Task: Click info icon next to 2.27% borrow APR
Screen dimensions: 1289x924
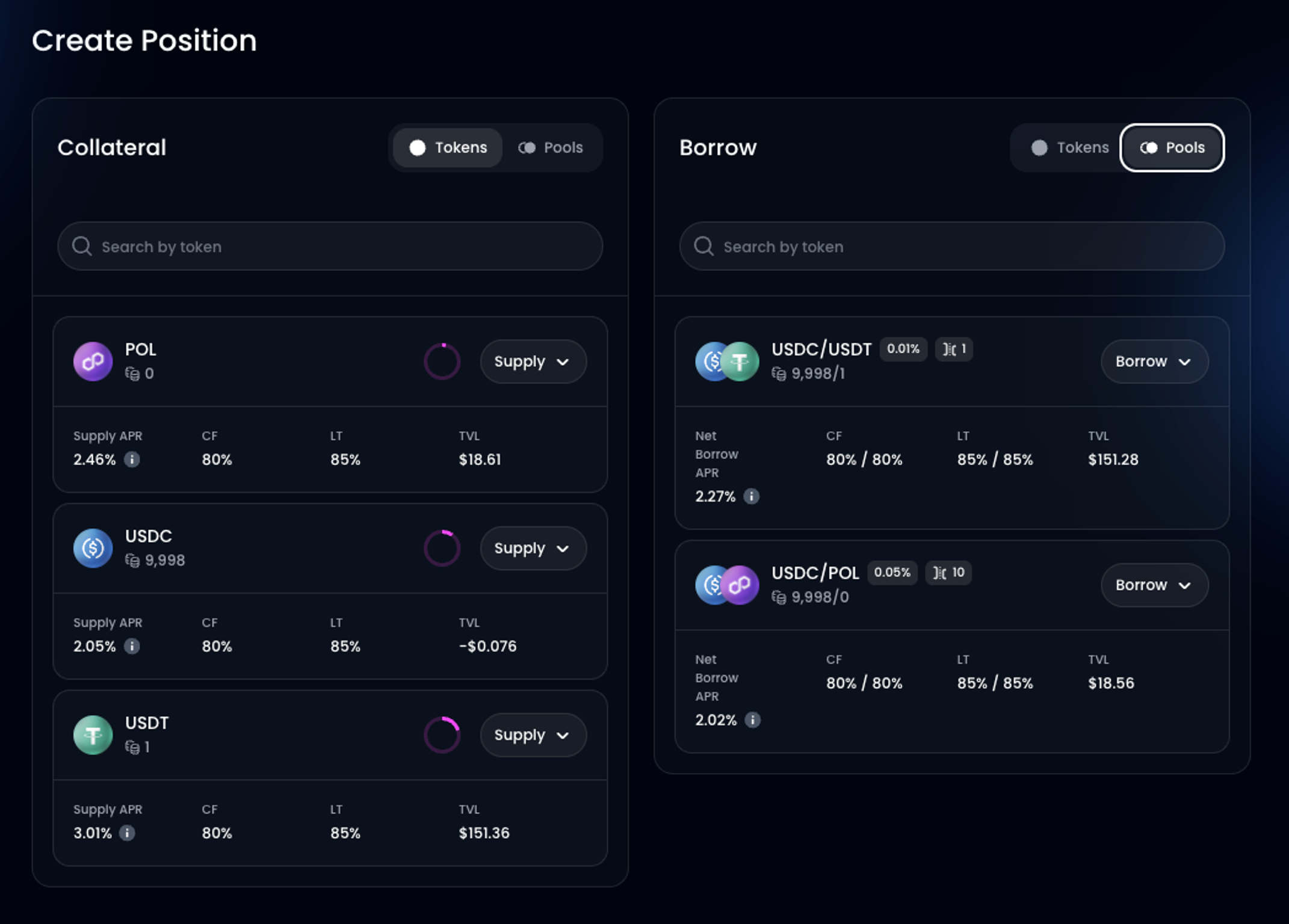Action: 751,496
